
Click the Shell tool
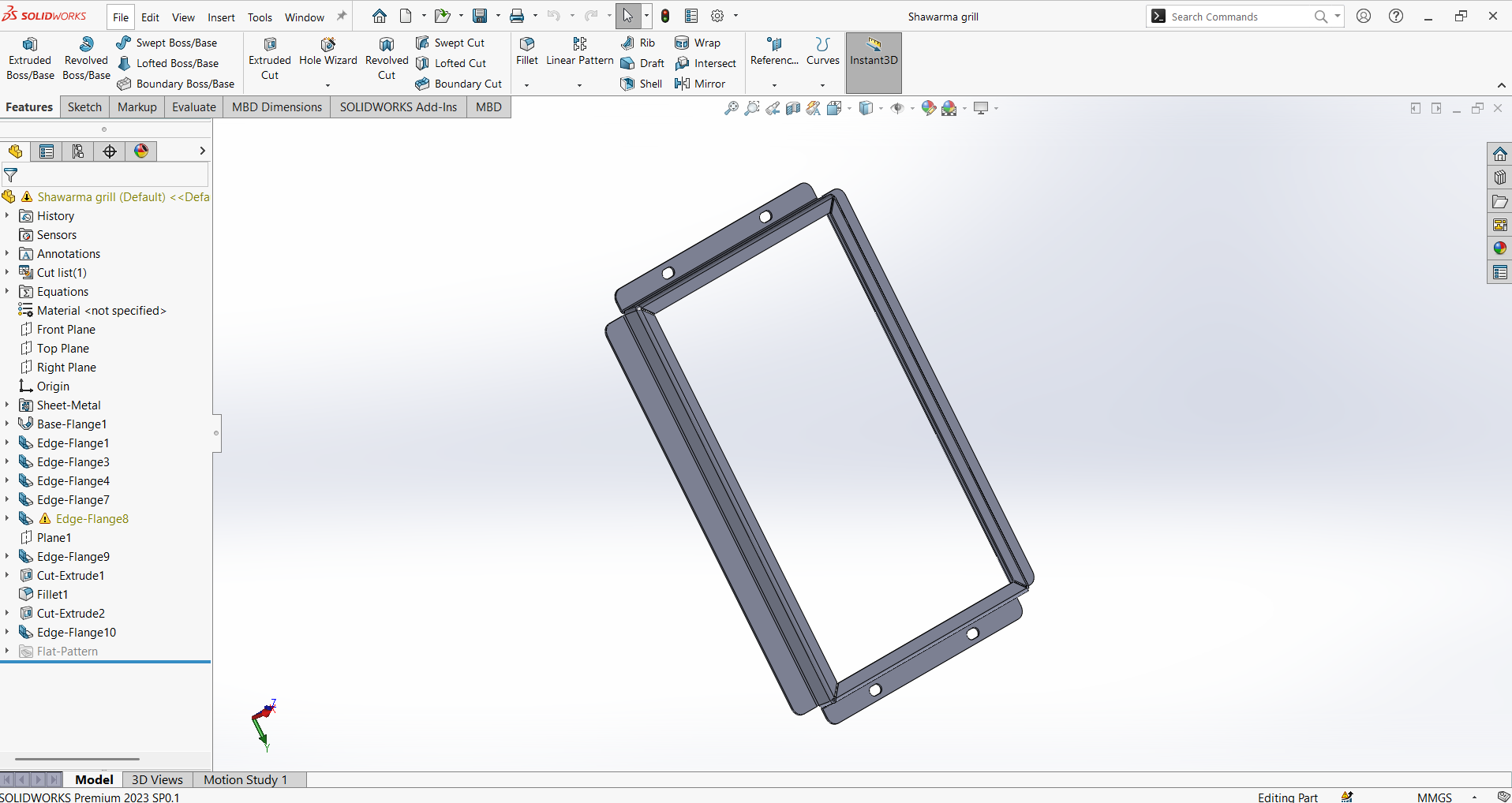click(641, 84)
